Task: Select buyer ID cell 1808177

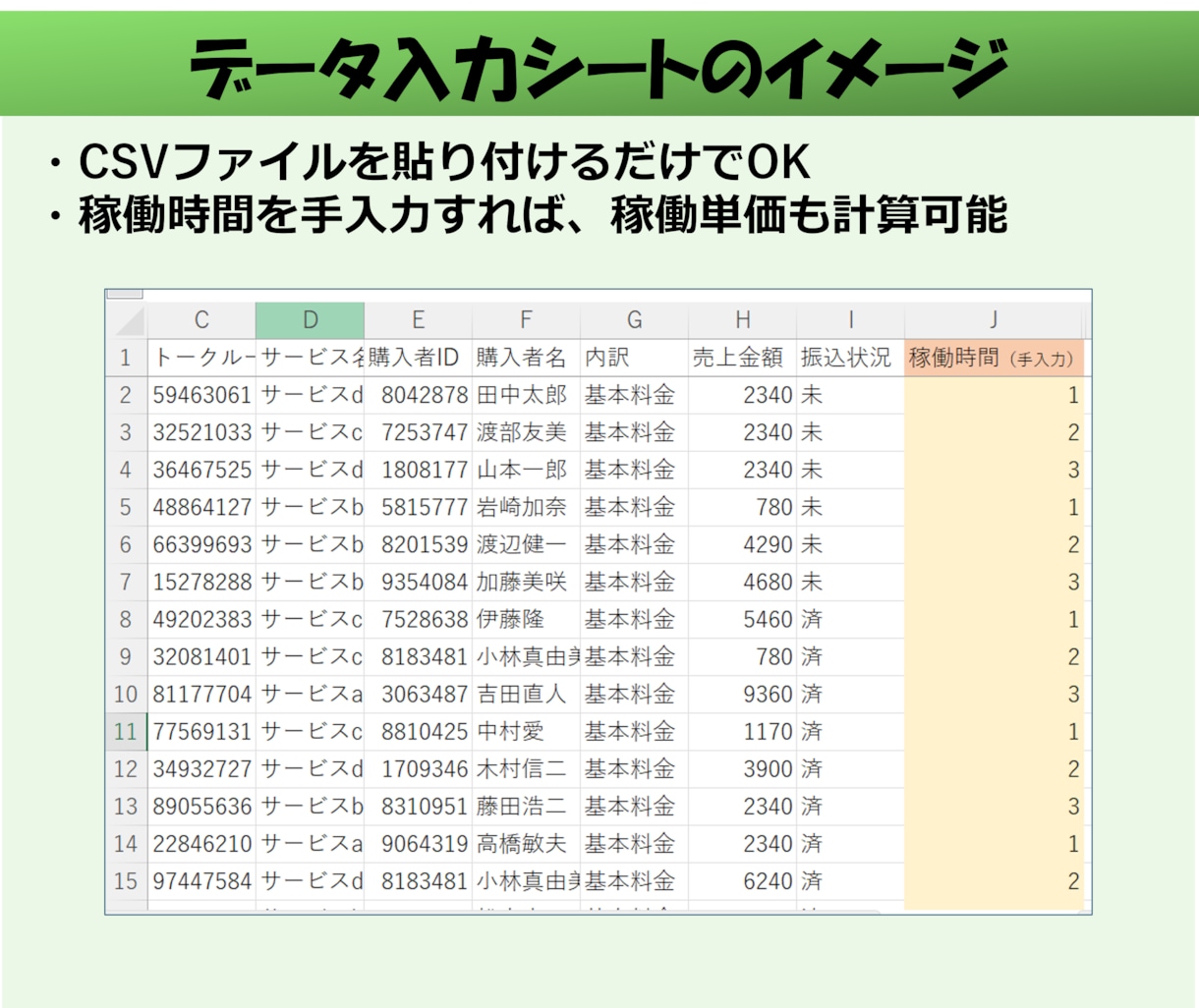Action: click(x=418, y=470)
